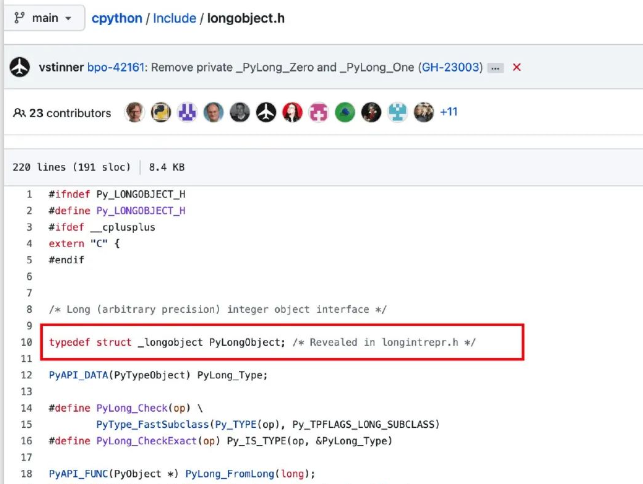Viewport: 643px width, 484px height.
Task: Show the 23 contributors list
Action: (x=62, y=113)
